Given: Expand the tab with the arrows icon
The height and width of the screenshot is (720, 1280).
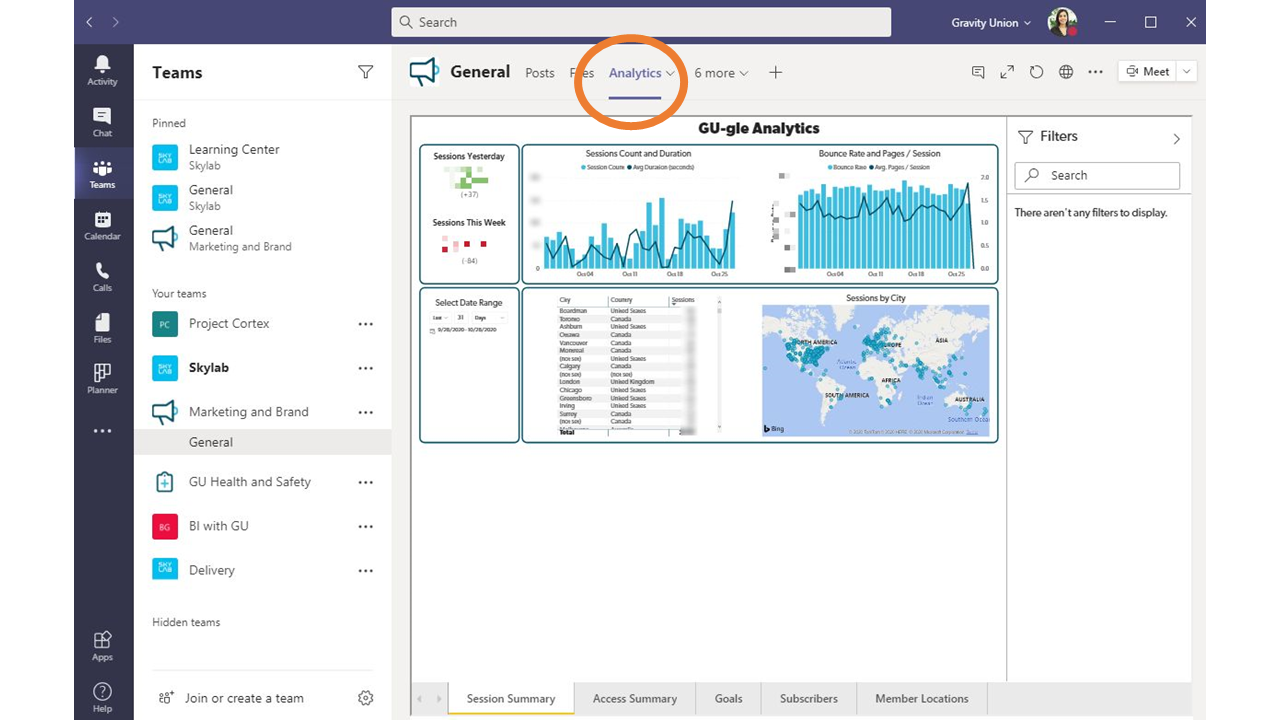Looking at the screenshot, I should point(1007,72).
